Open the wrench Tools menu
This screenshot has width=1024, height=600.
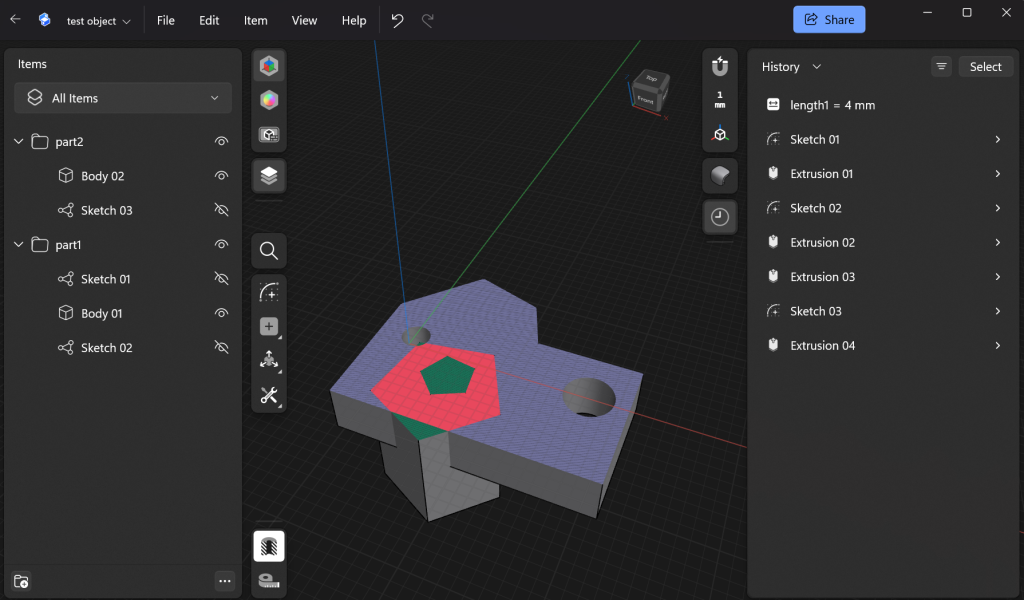click(268, 395)
